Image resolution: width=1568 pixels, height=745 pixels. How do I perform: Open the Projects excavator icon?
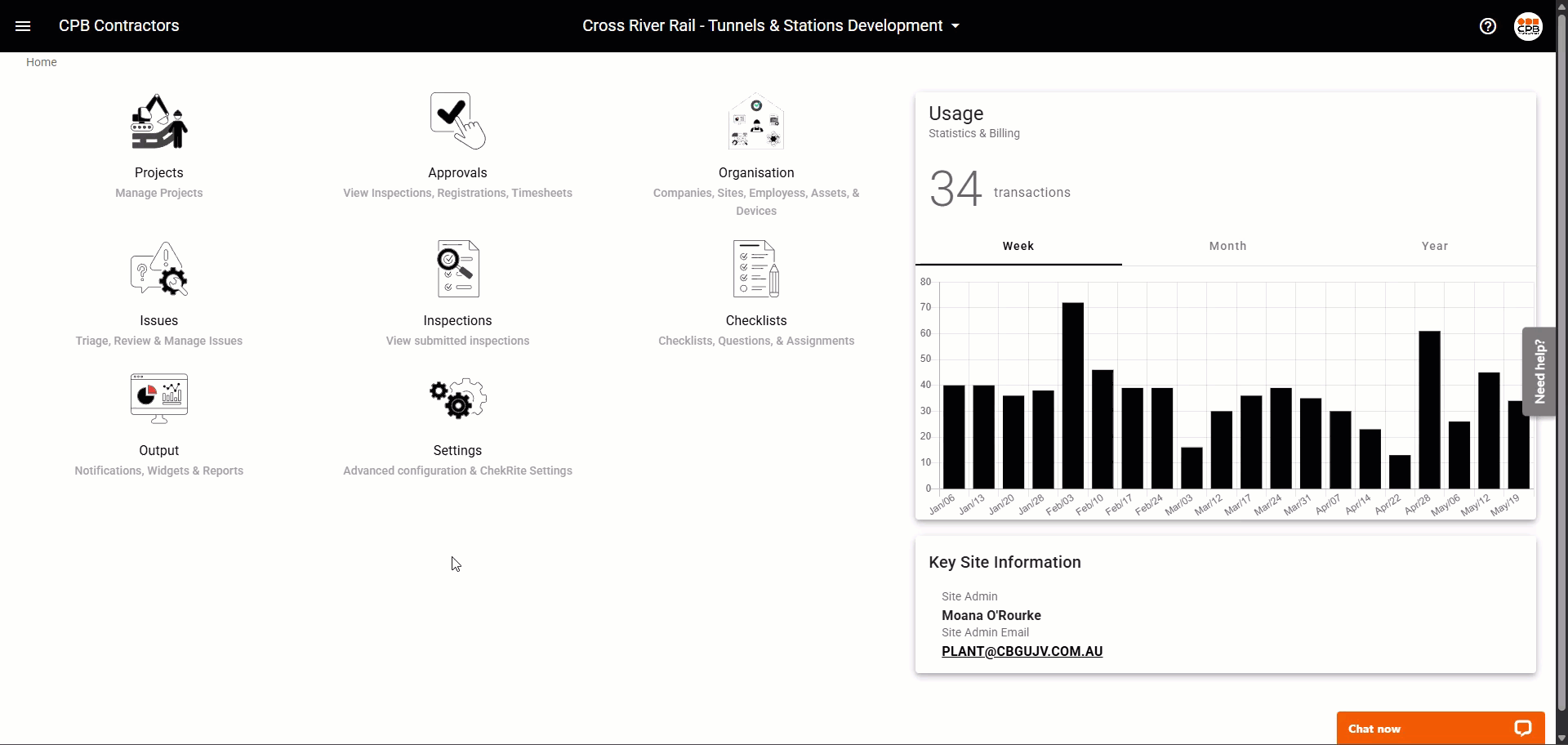point(159,121)
